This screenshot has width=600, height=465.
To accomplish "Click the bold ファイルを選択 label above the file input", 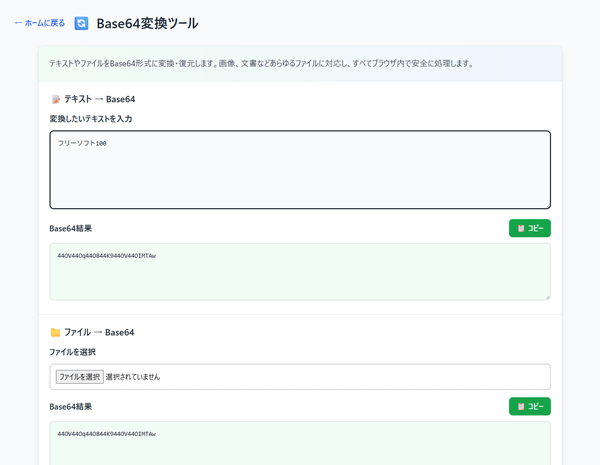I will pos(73,352).
